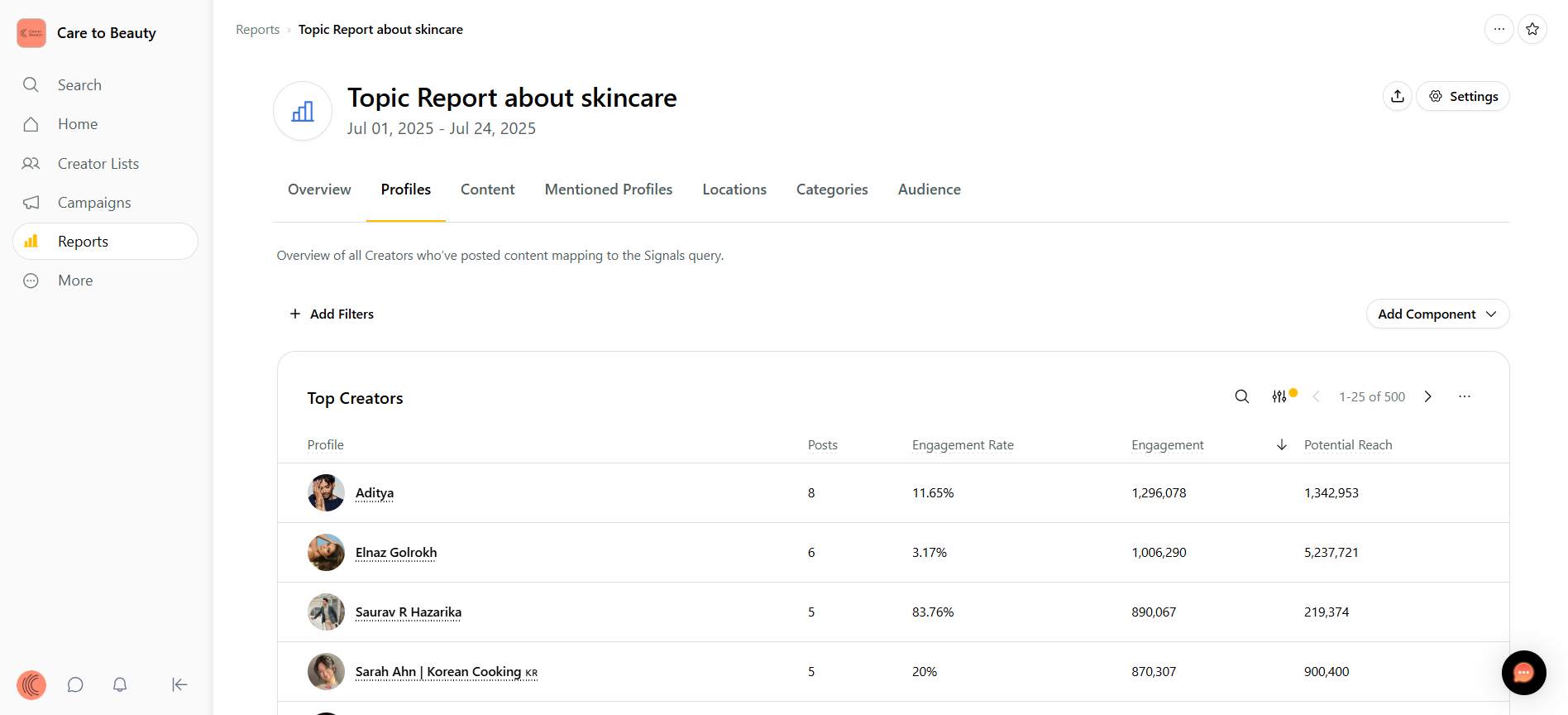Image resolution: width=1568 pixels, height=715 pixels.
Task: Open the Categories tab
Action: click(832, 190)
